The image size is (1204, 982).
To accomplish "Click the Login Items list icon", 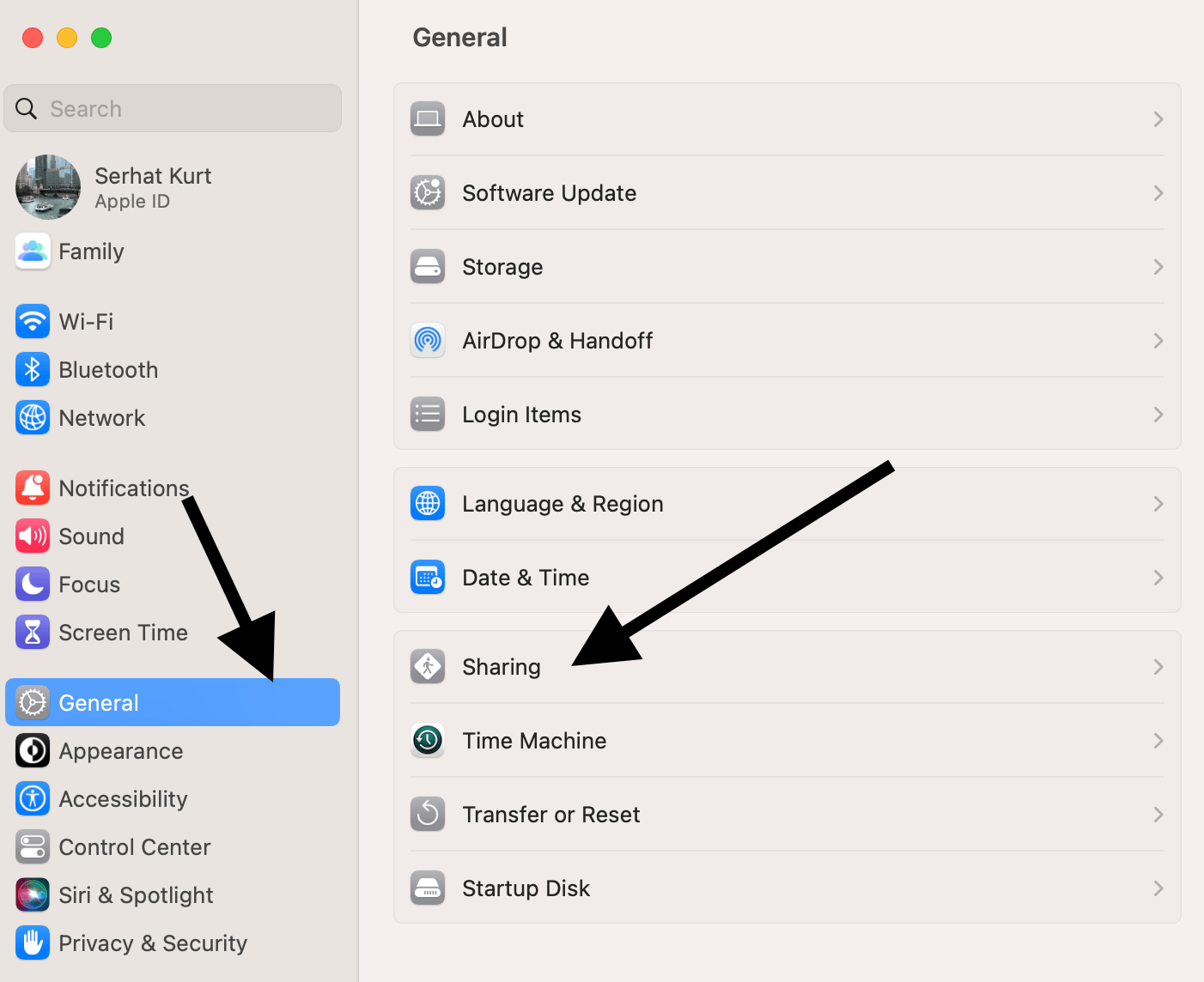I will tap(428, 415).
